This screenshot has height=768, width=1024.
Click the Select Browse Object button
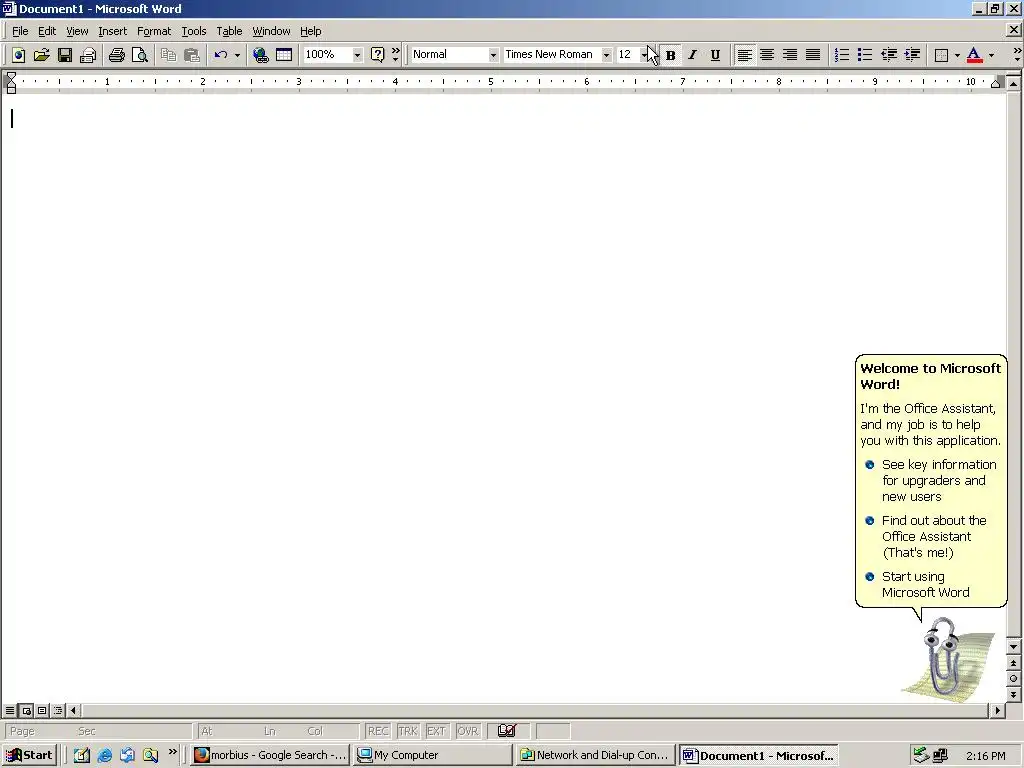pos(1014,679)
